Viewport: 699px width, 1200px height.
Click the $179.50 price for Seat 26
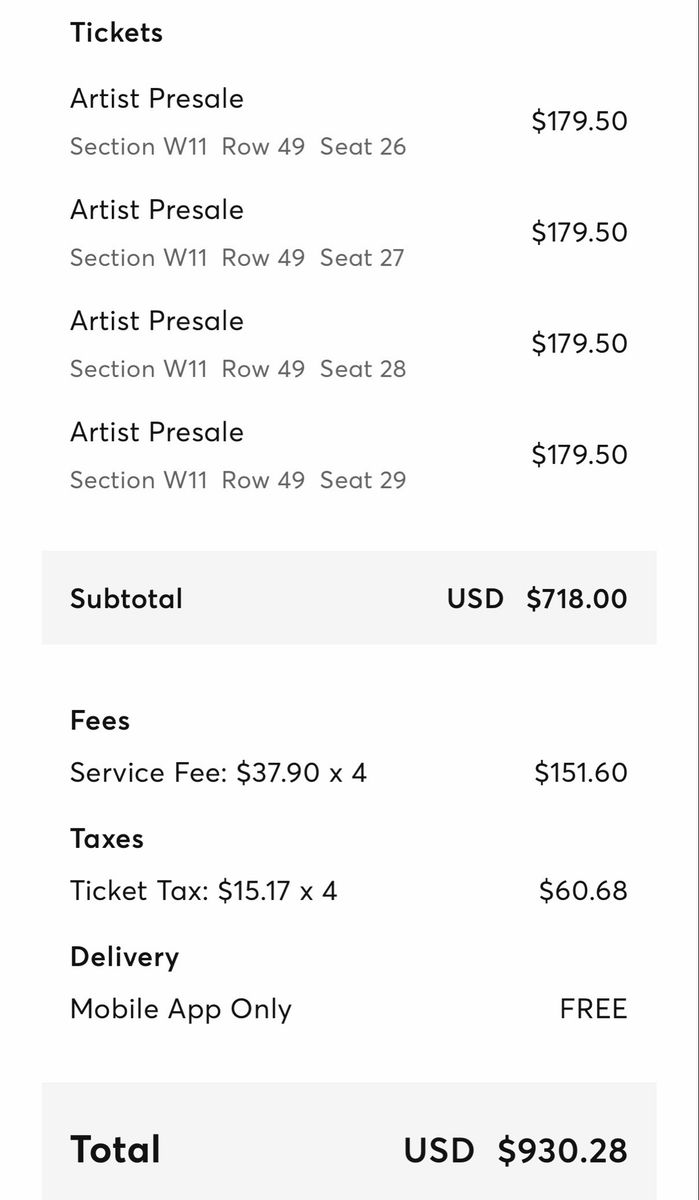pos(579,121)
